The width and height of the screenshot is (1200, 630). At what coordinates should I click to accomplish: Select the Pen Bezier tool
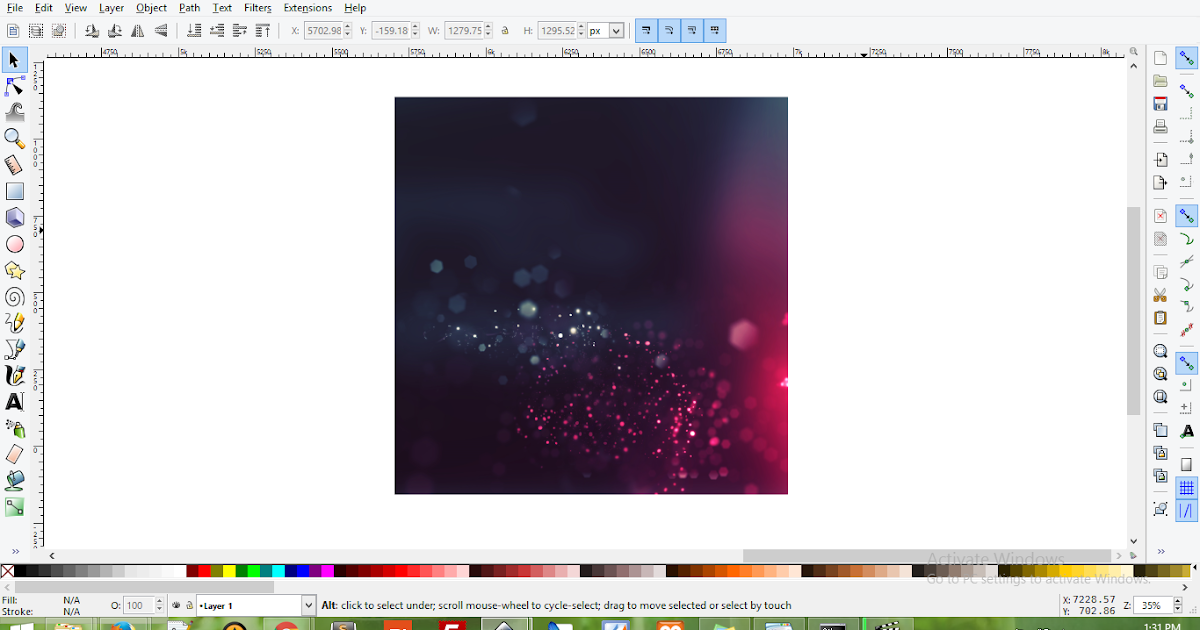click(15, 349)
